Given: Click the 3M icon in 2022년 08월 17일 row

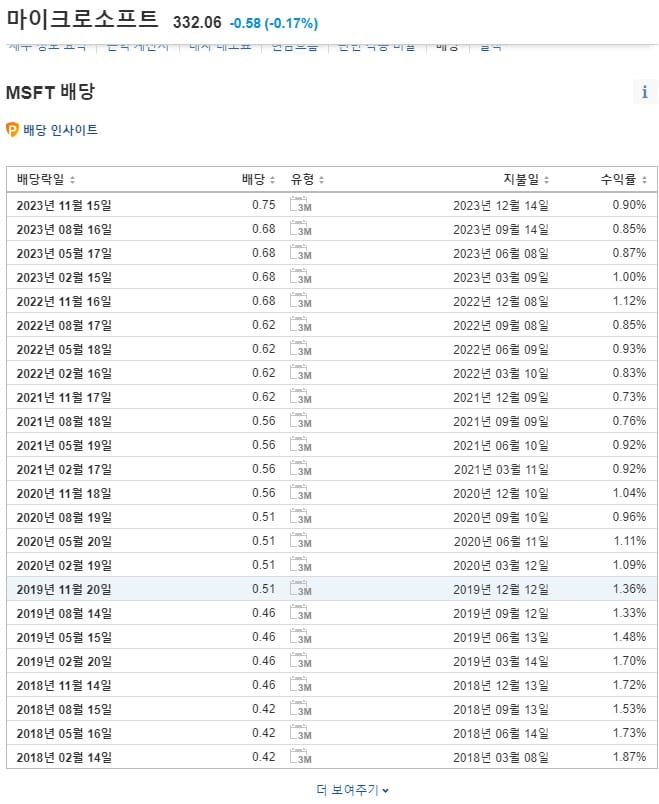Looking at the screenshot, I should tap(301, 325).
